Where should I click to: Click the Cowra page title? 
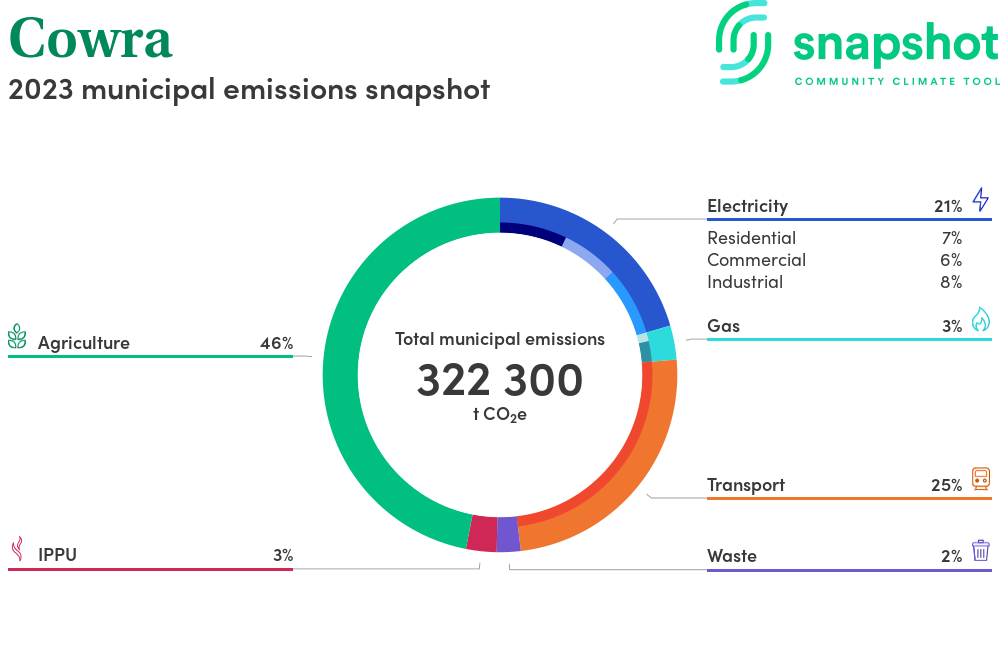click(90, 38)
